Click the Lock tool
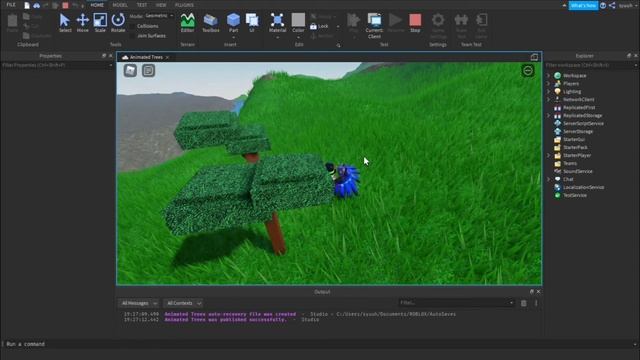 (319, 26)
